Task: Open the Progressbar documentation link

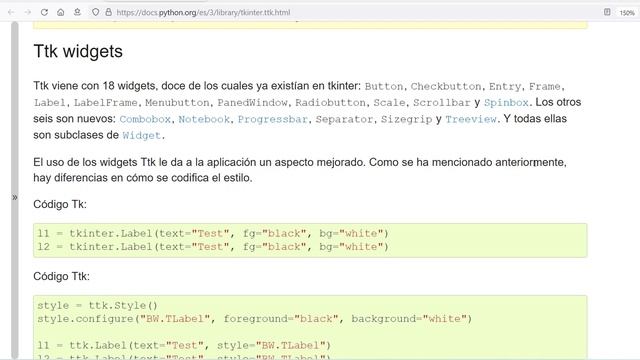Action: coord(273,119)
